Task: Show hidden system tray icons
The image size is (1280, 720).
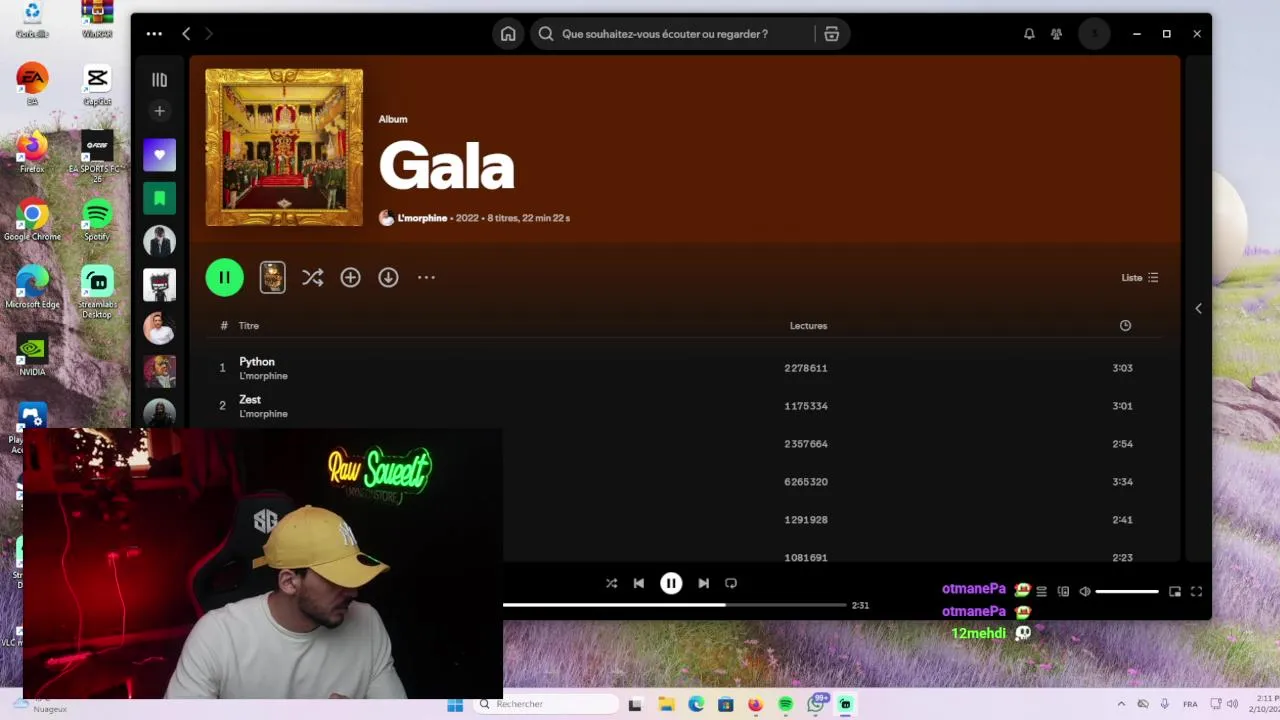Action: coord(1121,704)
